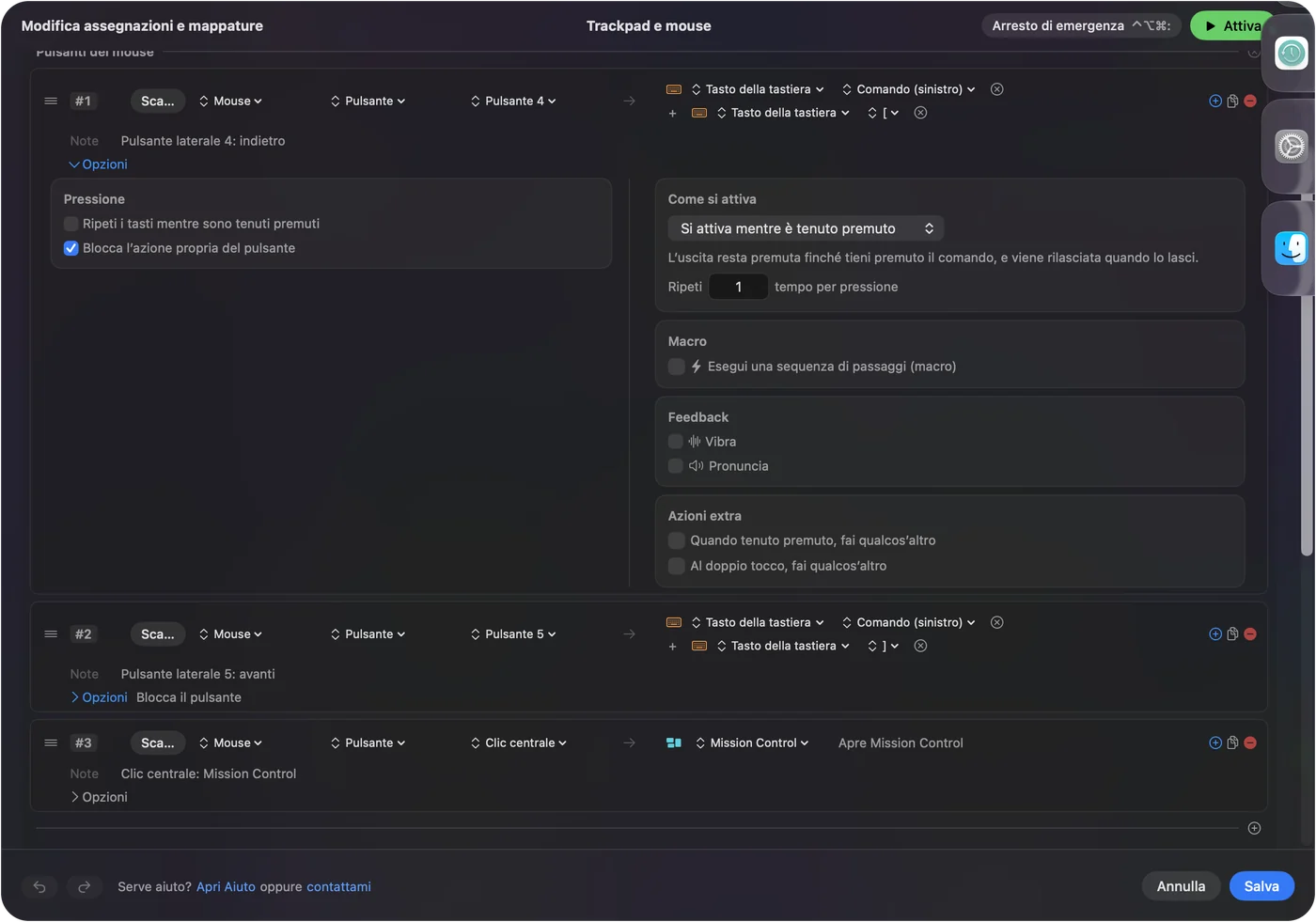This screenshot has height=922, width=1316.
Task: Check "Al doppio tocco, fai qualcos'altro"
Action: [676, 566]
